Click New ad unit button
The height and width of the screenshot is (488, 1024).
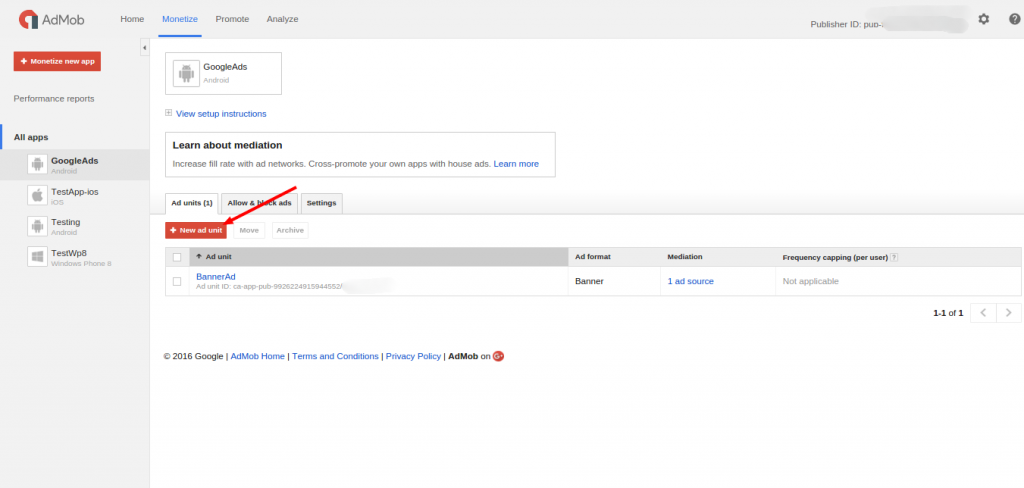(x=196, y=230)
